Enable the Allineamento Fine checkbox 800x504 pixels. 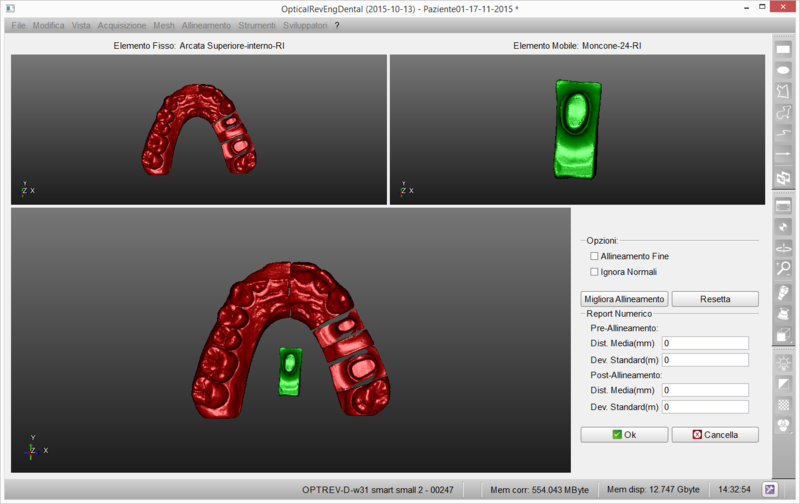[x=594, y=257]
